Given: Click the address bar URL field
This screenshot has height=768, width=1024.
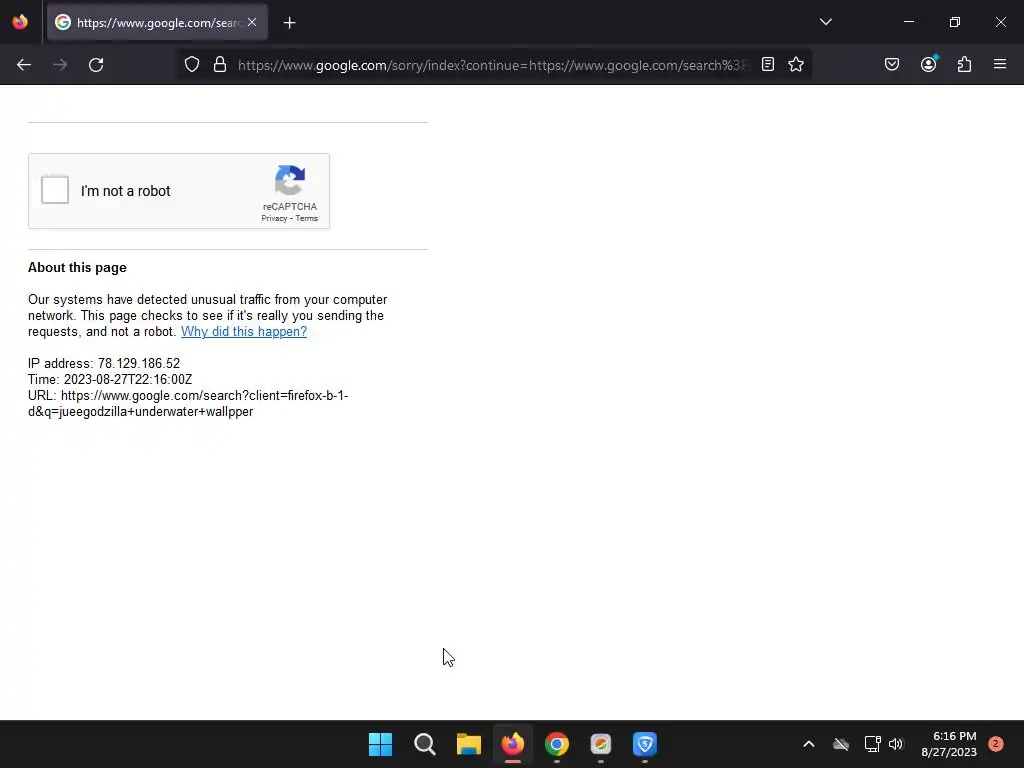Looking at the screenshot, I should pos(494,65).
